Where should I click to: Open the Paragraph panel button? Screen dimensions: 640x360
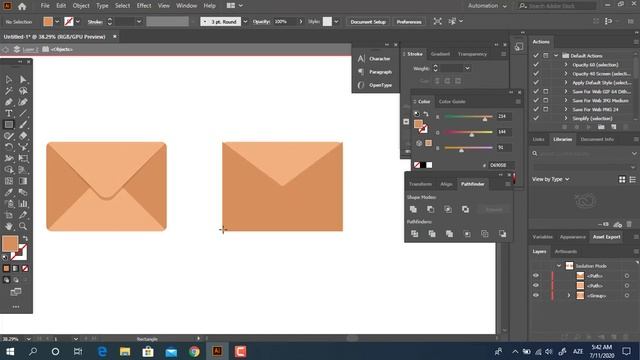click(375, 72)
